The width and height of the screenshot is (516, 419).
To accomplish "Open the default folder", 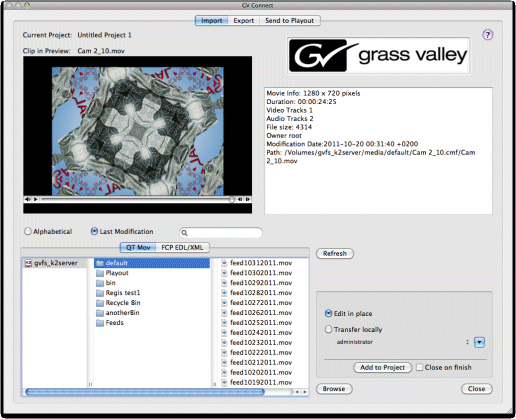I will click(152, 263).
